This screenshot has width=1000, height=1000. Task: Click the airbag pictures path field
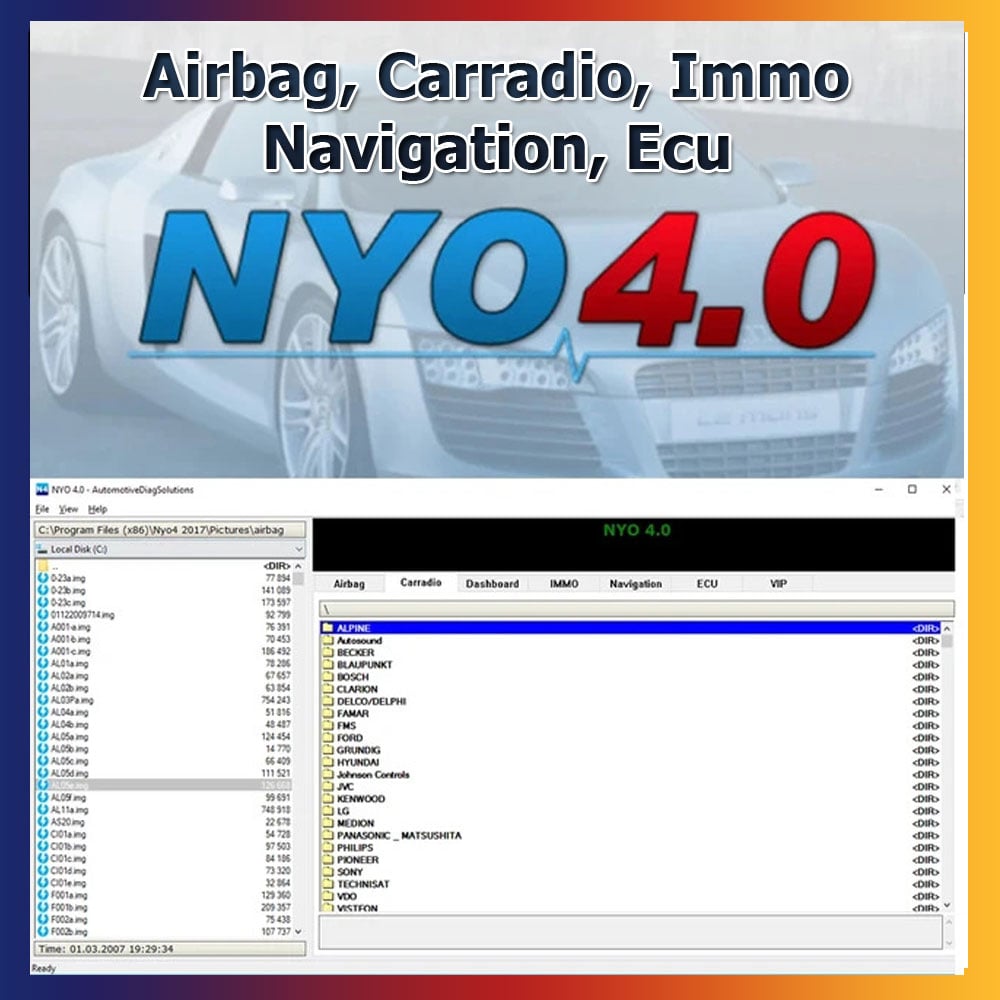(170, 530)
